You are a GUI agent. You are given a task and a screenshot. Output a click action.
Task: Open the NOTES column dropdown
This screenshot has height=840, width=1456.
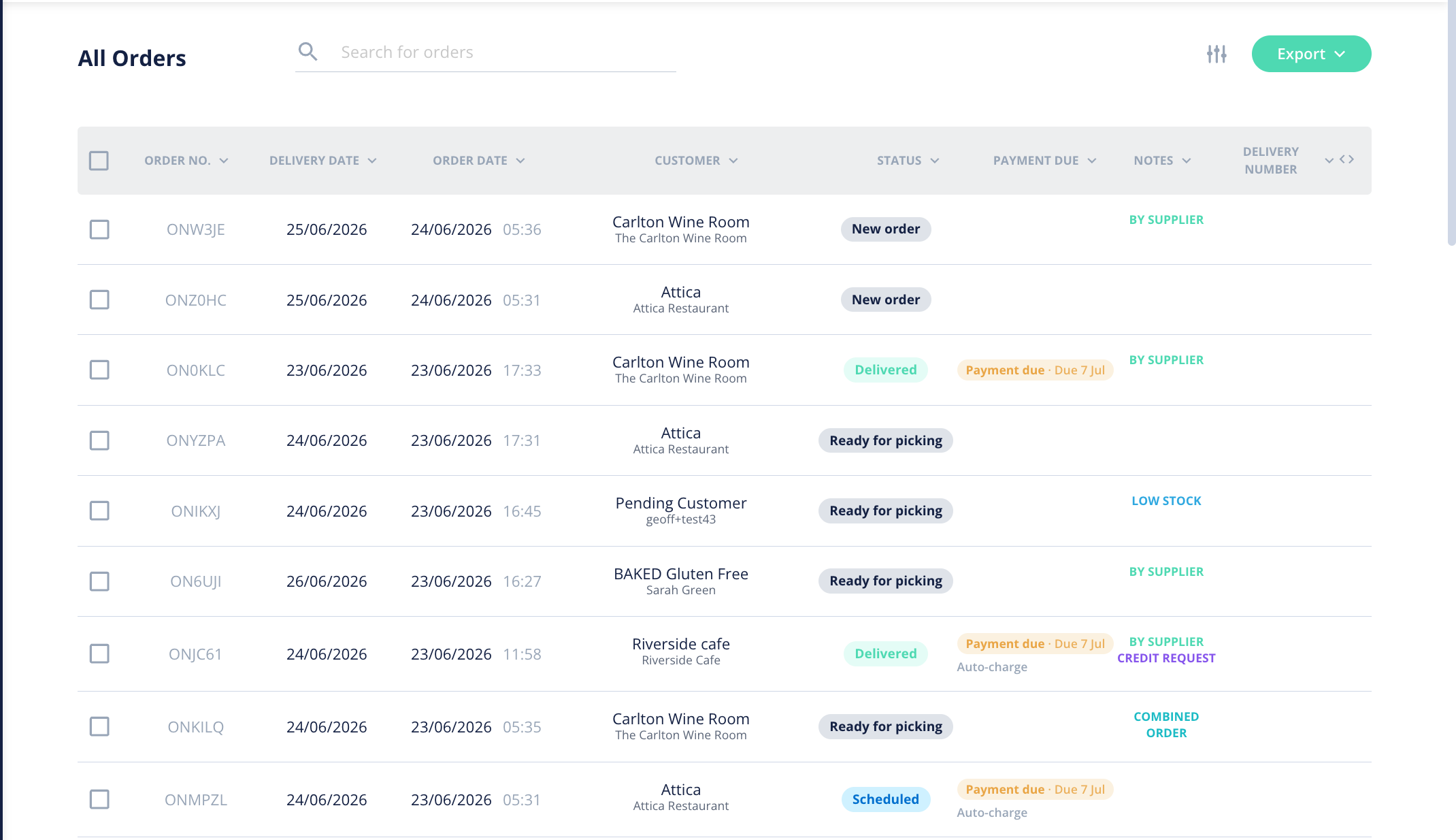1162,161
